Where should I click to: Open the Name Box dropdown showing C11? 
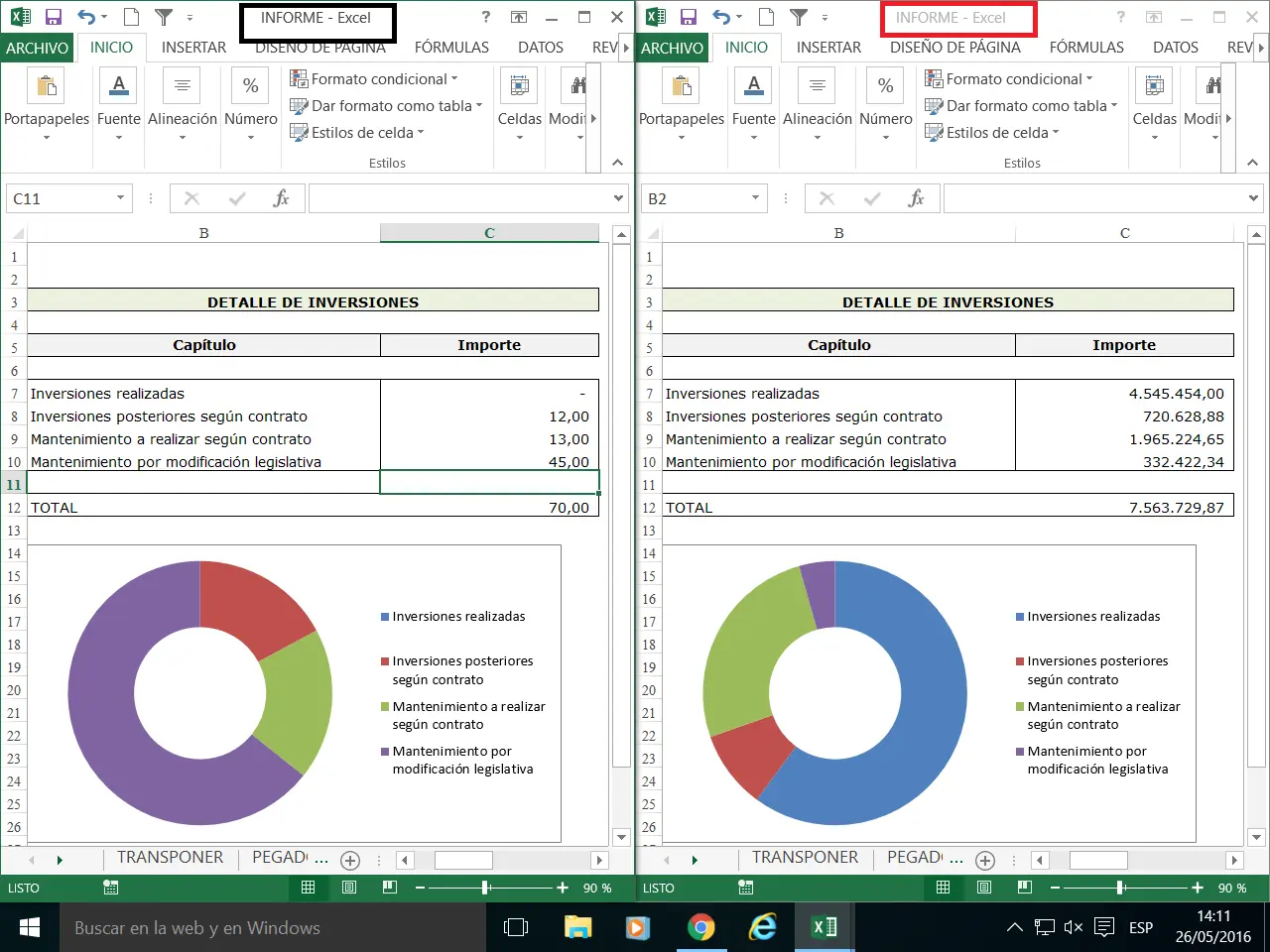click(x=120, y=198)
